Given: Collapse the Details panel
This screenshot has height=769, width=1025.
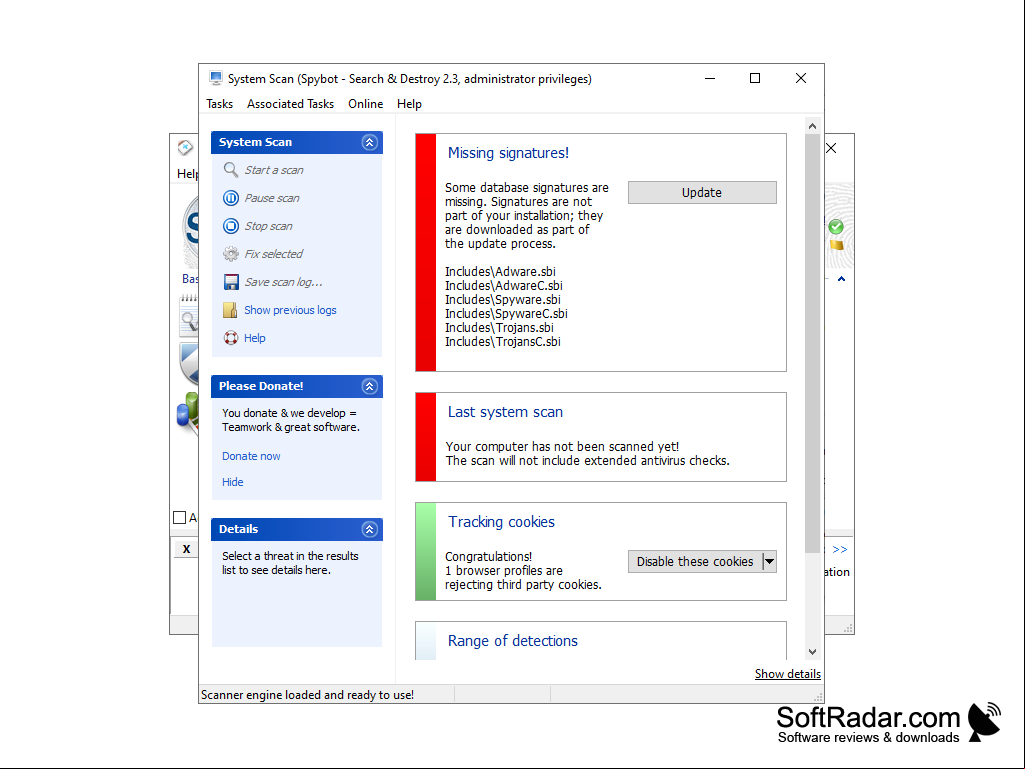Looking at the screenshot, I should click(369, 530).
